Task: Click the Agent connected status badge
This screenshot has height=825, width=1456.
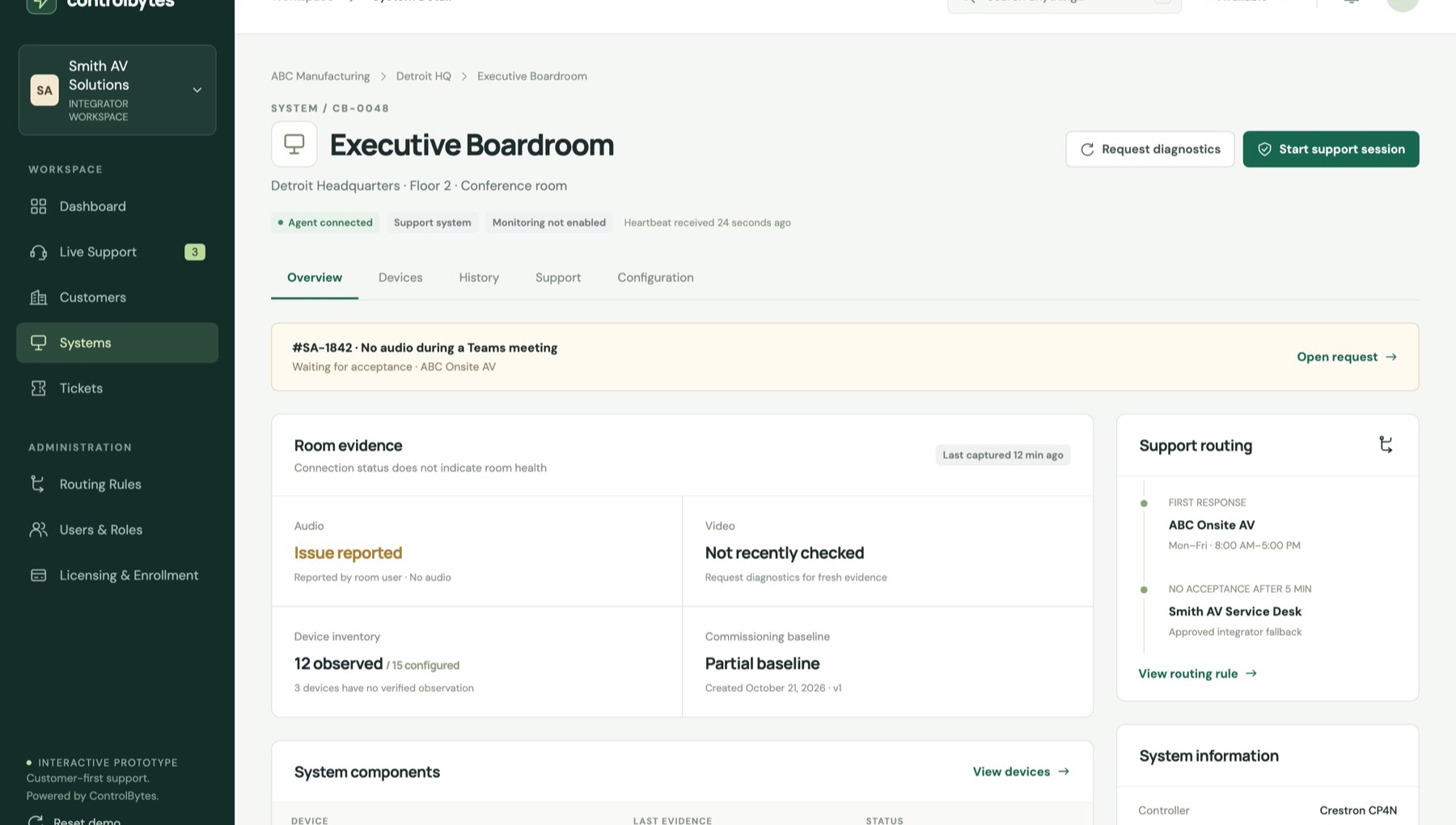Action: click(325, 222)
